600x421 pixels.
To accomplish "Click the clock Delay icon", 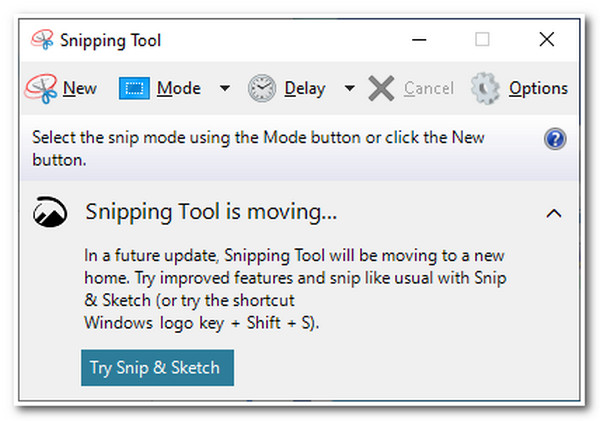I will (262, 88).
